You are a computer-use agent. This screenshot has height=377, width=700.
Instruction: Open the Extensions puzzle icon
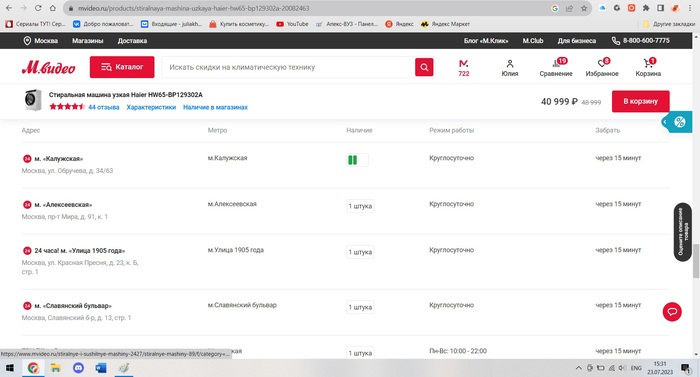[x=646, y=8]
